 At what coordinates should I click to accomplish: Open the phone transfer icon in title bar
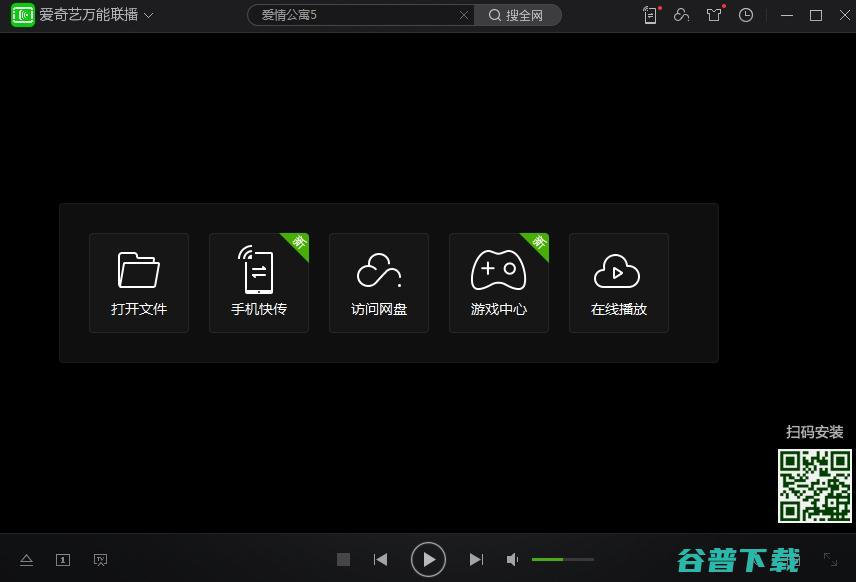(x=650, y=15)
